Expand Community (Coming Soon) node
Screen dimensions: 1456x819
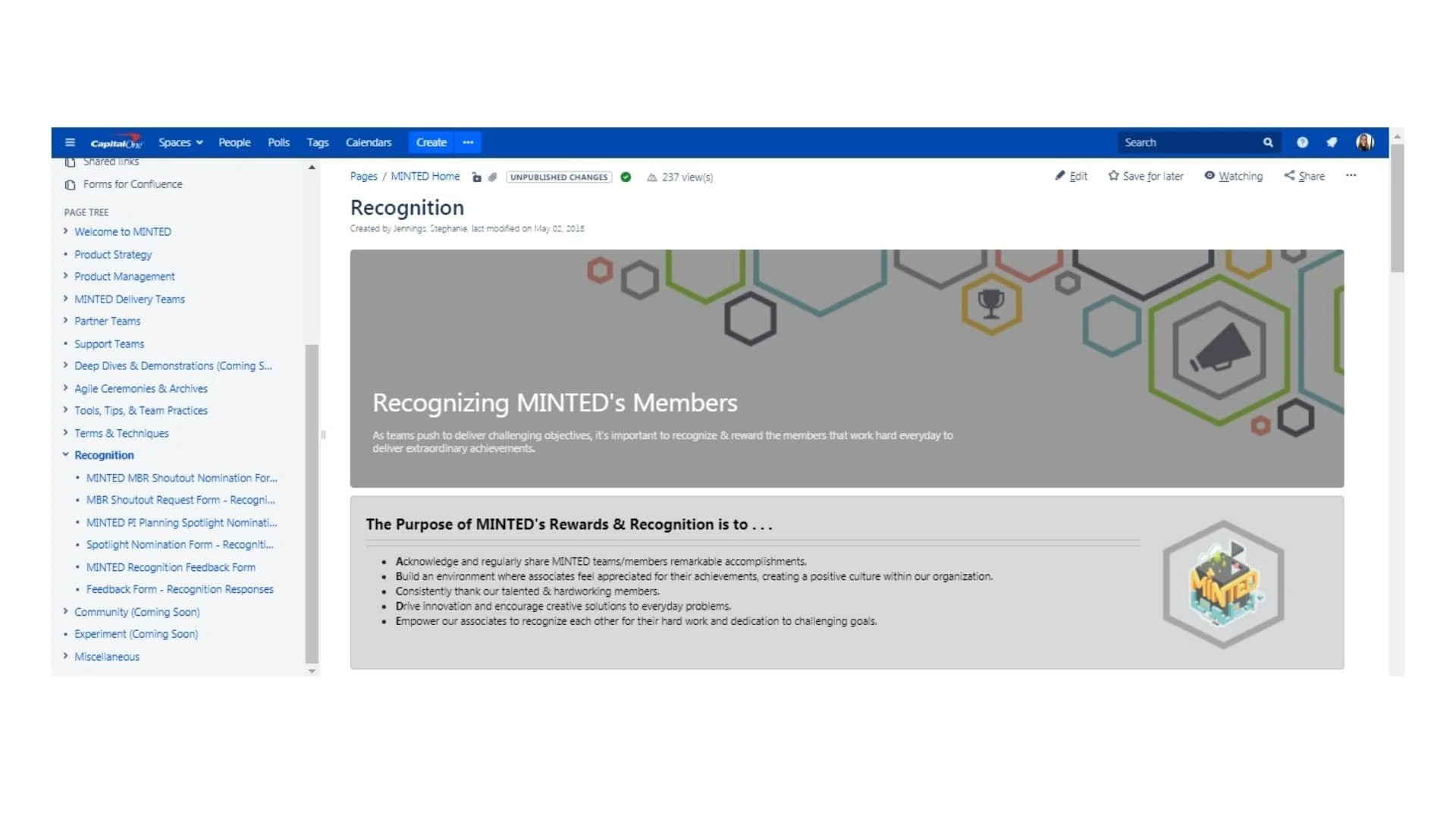65,611
